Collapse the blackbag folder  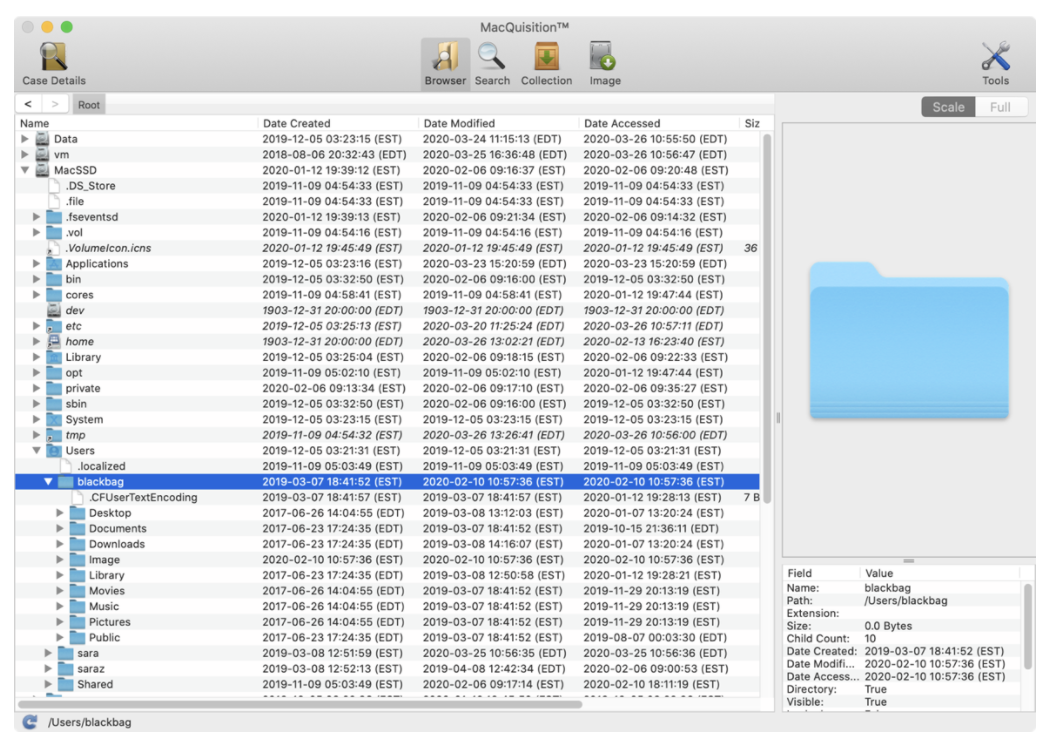pos(48,481)
